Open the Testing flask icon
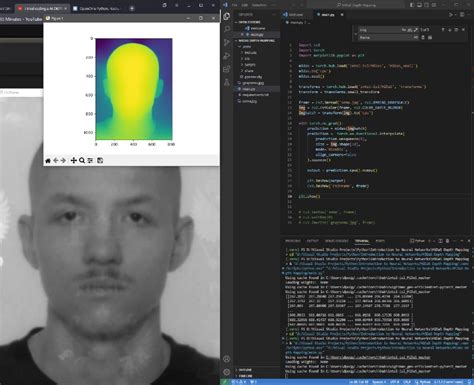The width and height of the screenshot is (474, 385). pyautogui.click(x=227, y=82)
